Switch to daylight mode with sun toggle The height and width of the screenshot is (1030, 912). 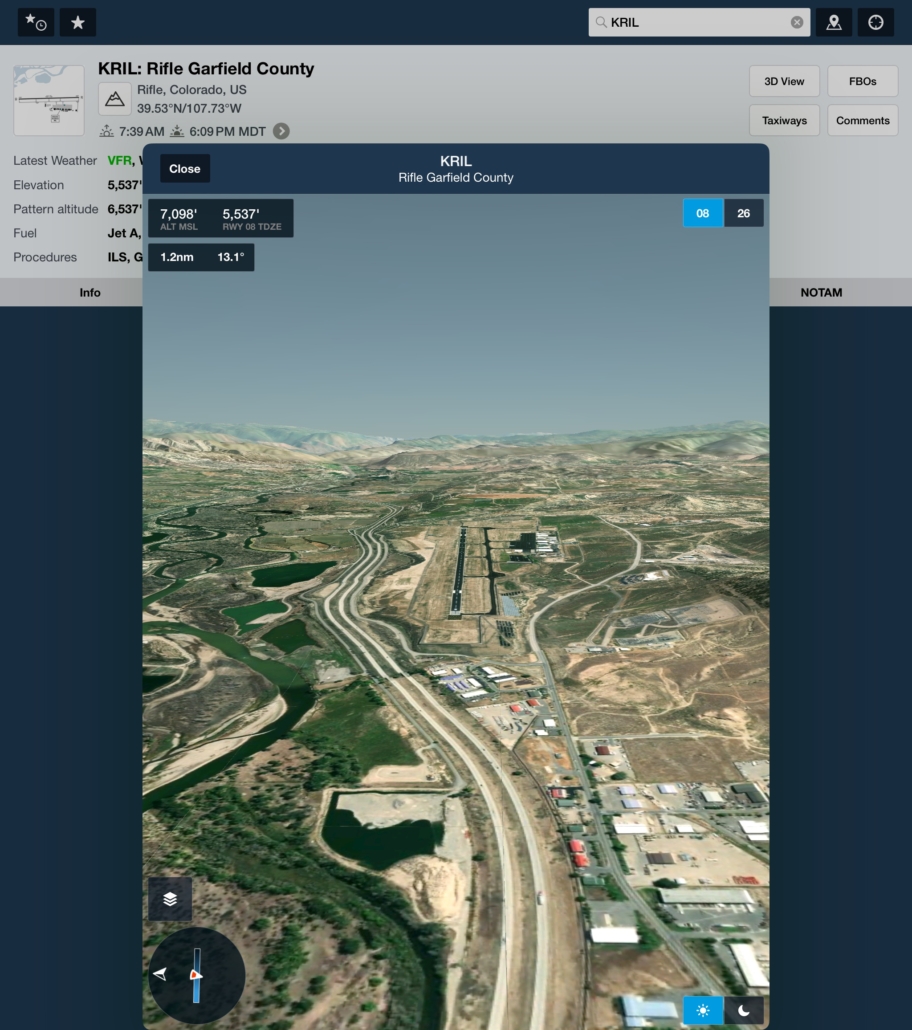tap(703, 1010)
